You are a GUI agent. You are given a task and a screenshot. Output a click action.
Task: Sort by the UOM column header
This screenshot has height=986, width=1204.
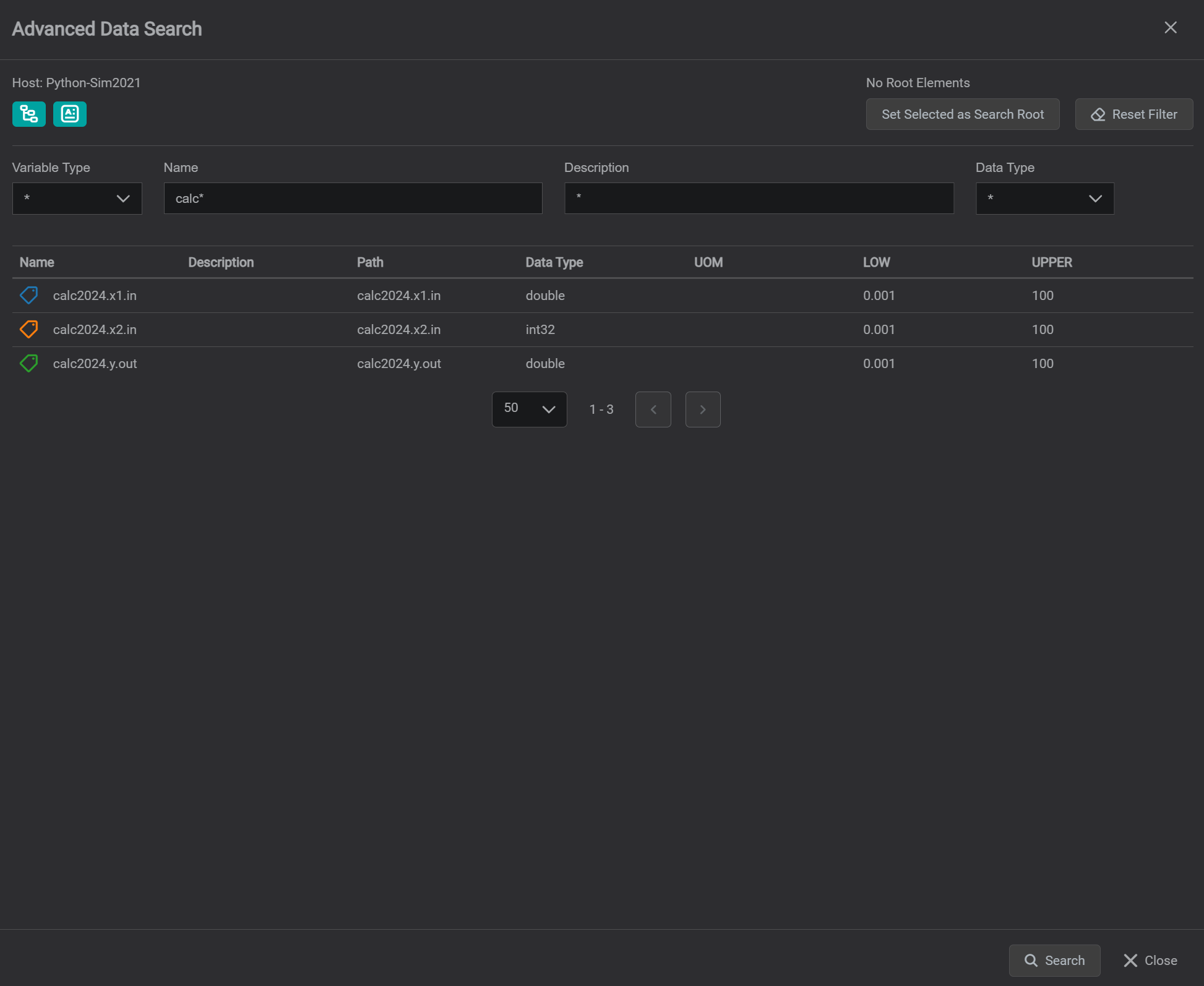coord(708,262)
